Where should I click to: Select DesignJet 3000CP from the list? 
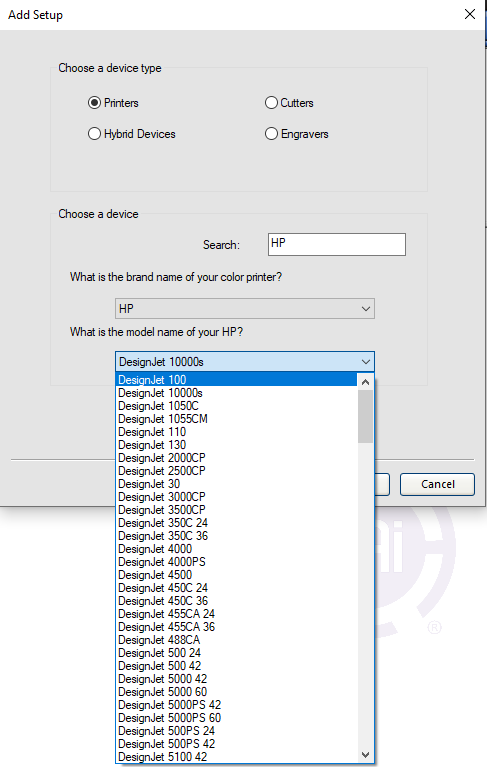(237, 496)
